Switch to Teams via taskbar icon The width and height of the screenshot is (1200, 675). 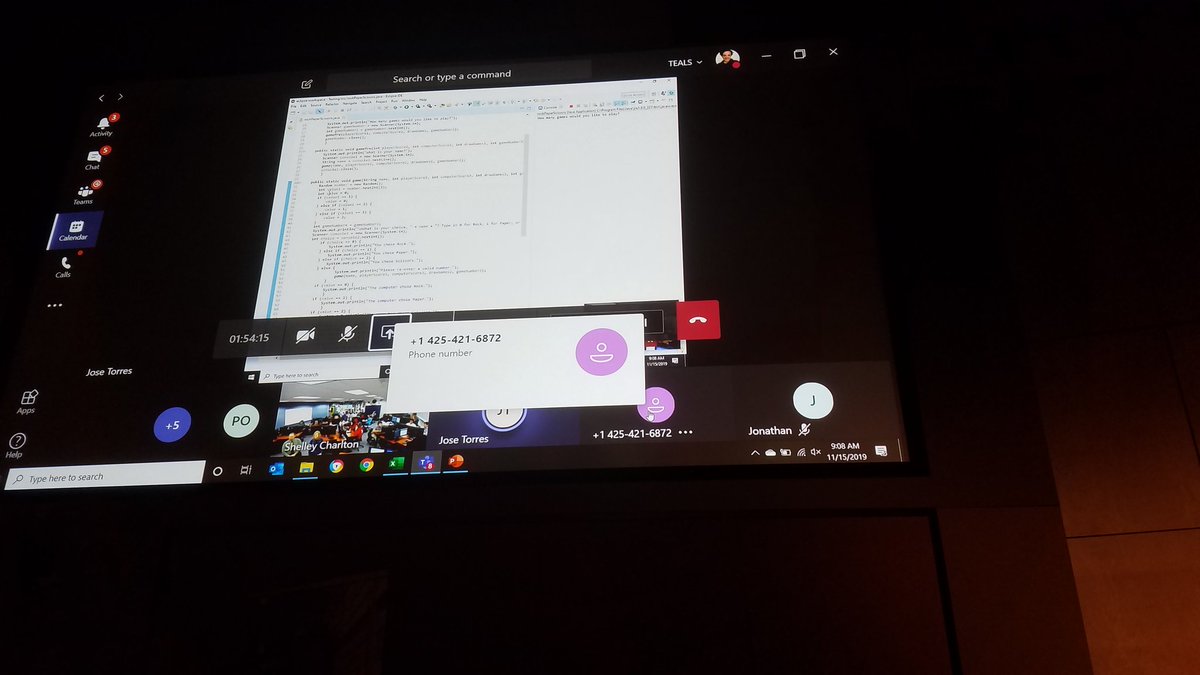[x=427, y=463]
